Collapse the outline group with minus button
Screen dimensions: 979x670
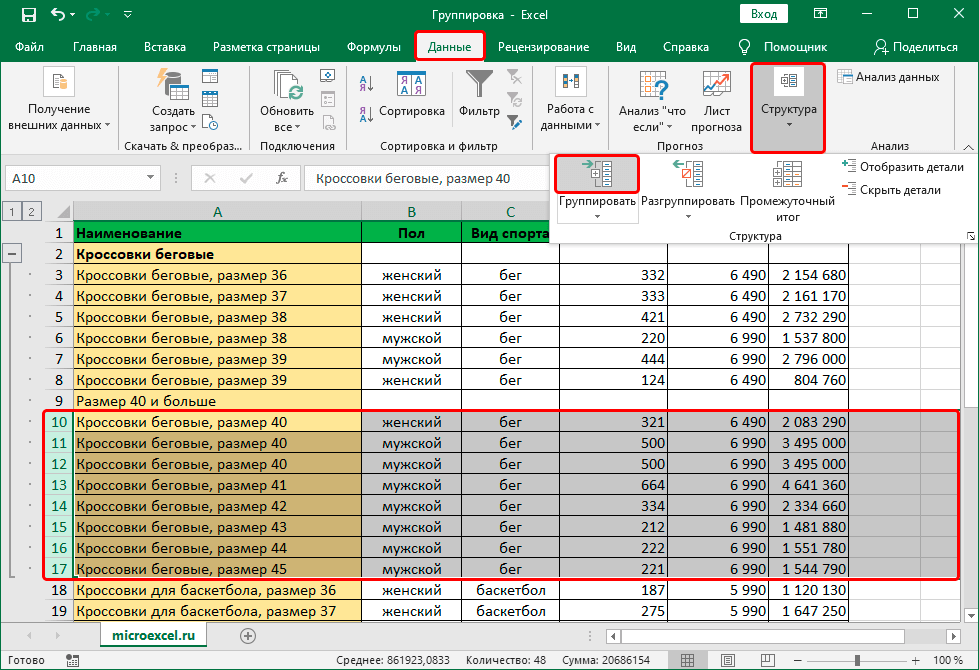pos(12,254)
